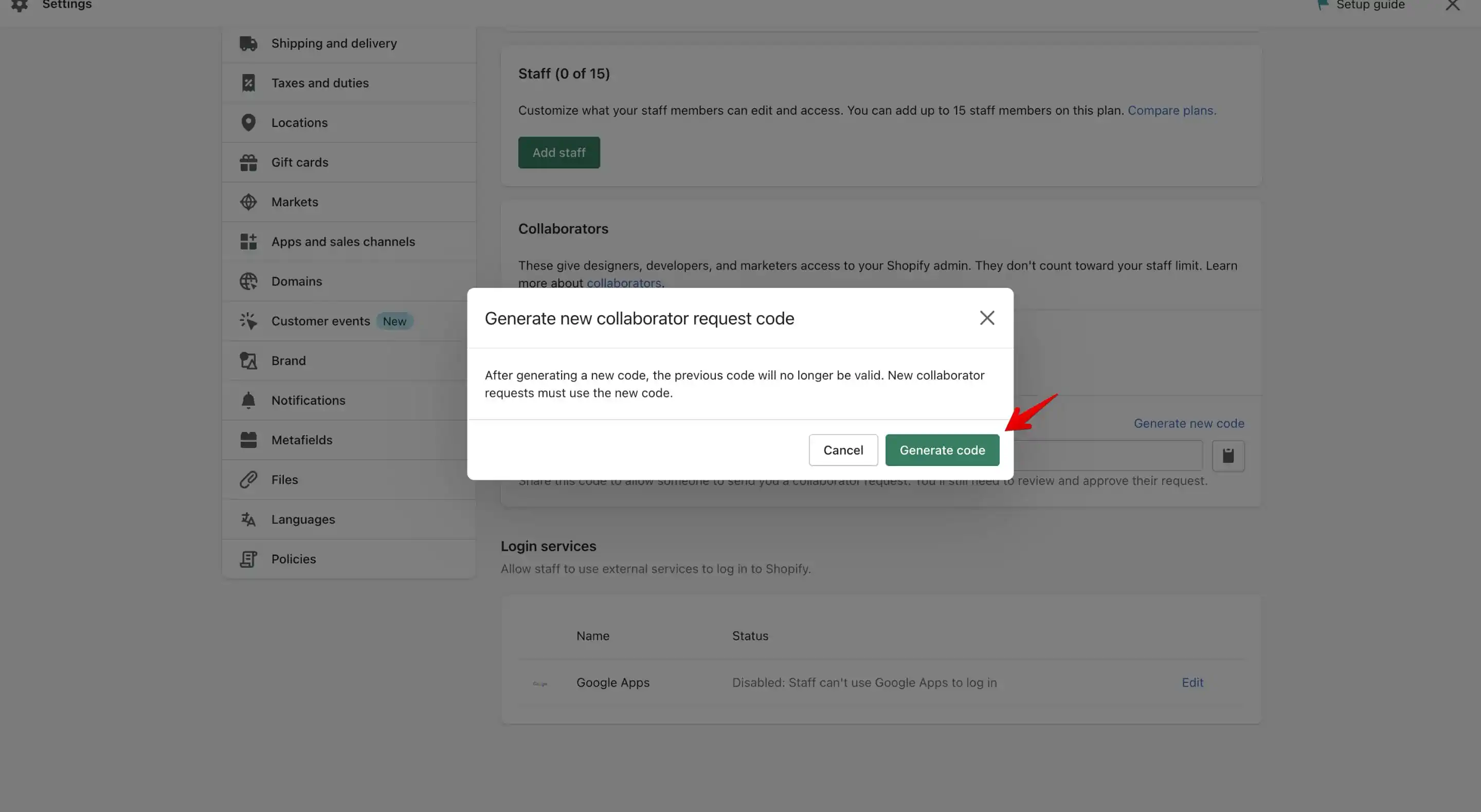Click the Metafields icon in sidebar

tap(248, 440)
